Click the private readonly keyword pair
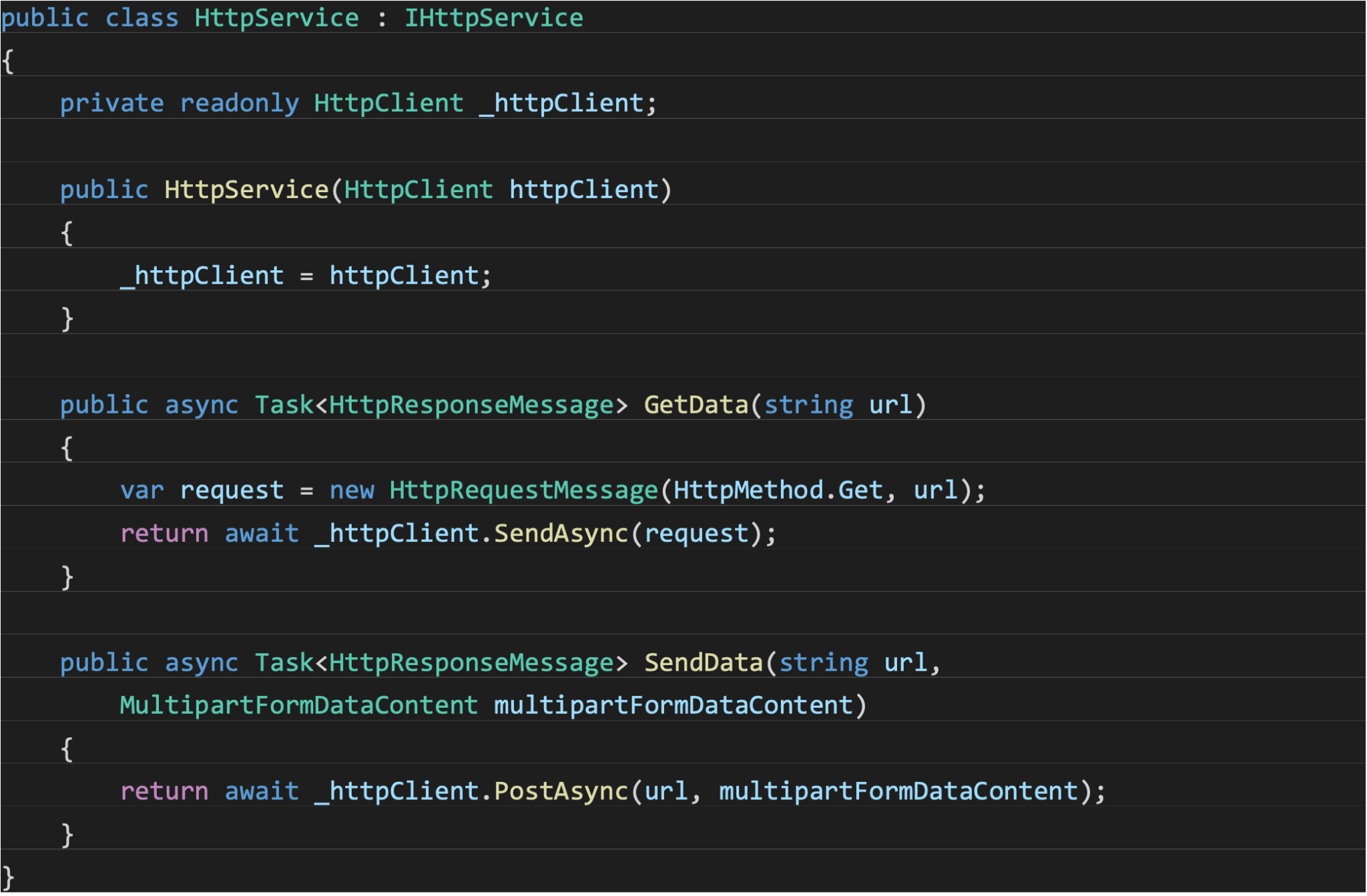The width and height of the screenshot is (1367, 896). [179, 102]
